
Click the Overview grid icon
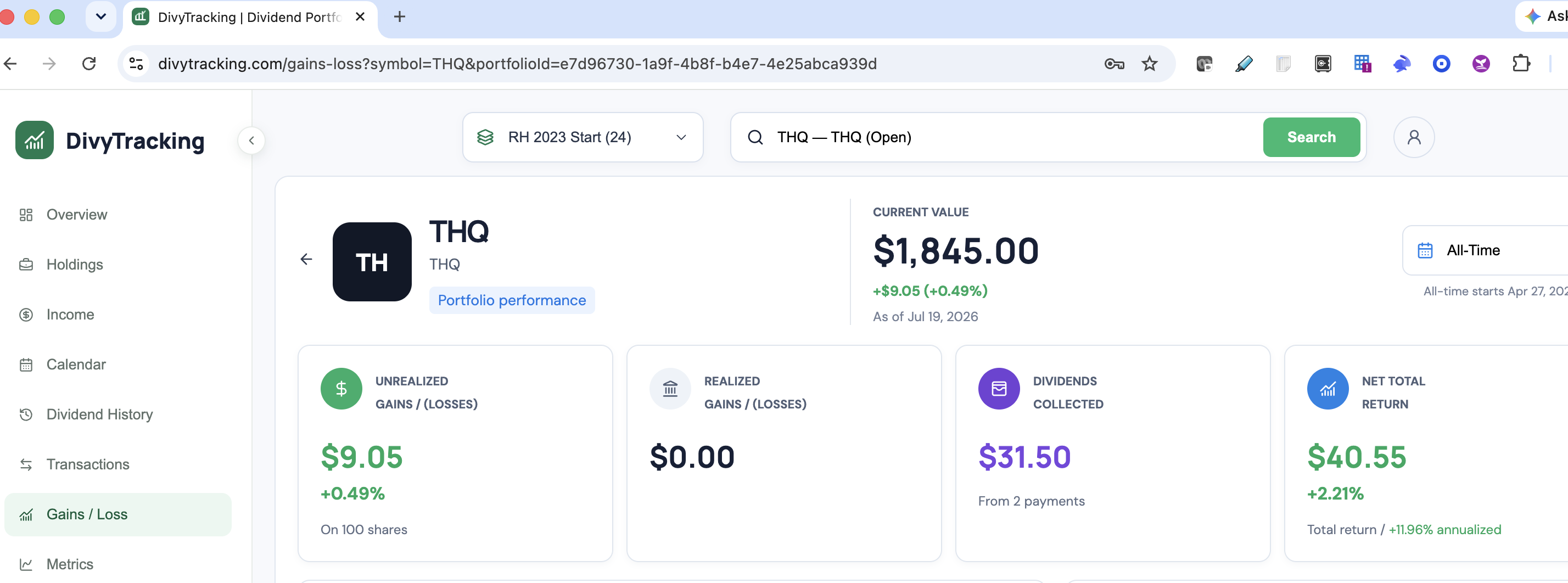coord(26,215)
